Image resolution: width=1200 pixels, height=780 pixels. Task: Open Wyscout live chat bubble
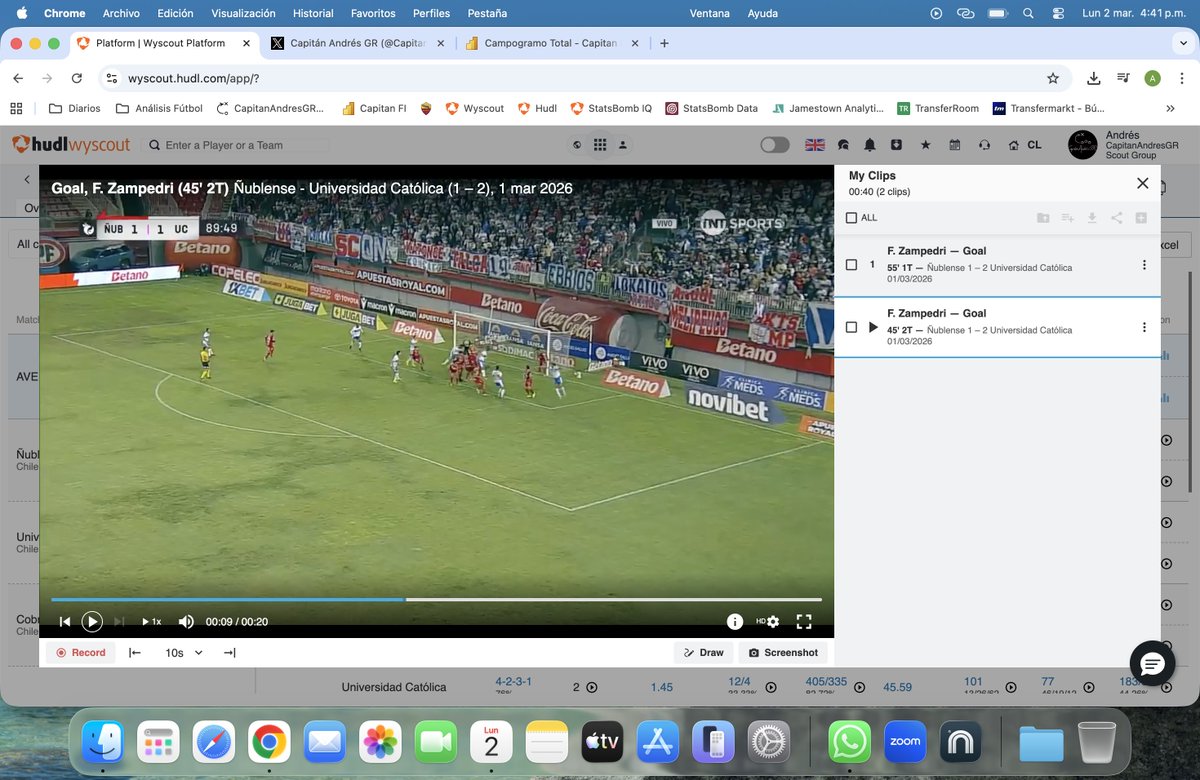[1152, 664]
